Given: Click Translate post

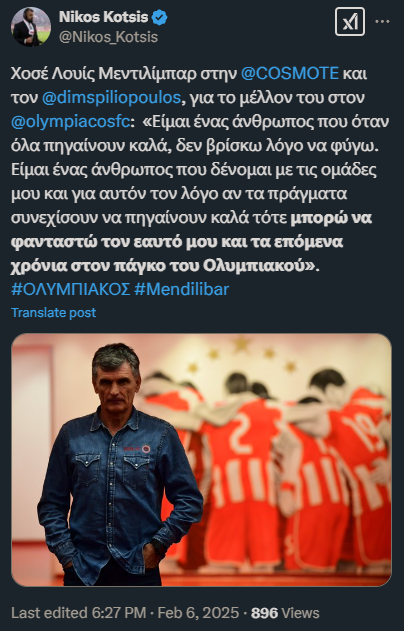Looking at the screenshot, I should point(54,313).
